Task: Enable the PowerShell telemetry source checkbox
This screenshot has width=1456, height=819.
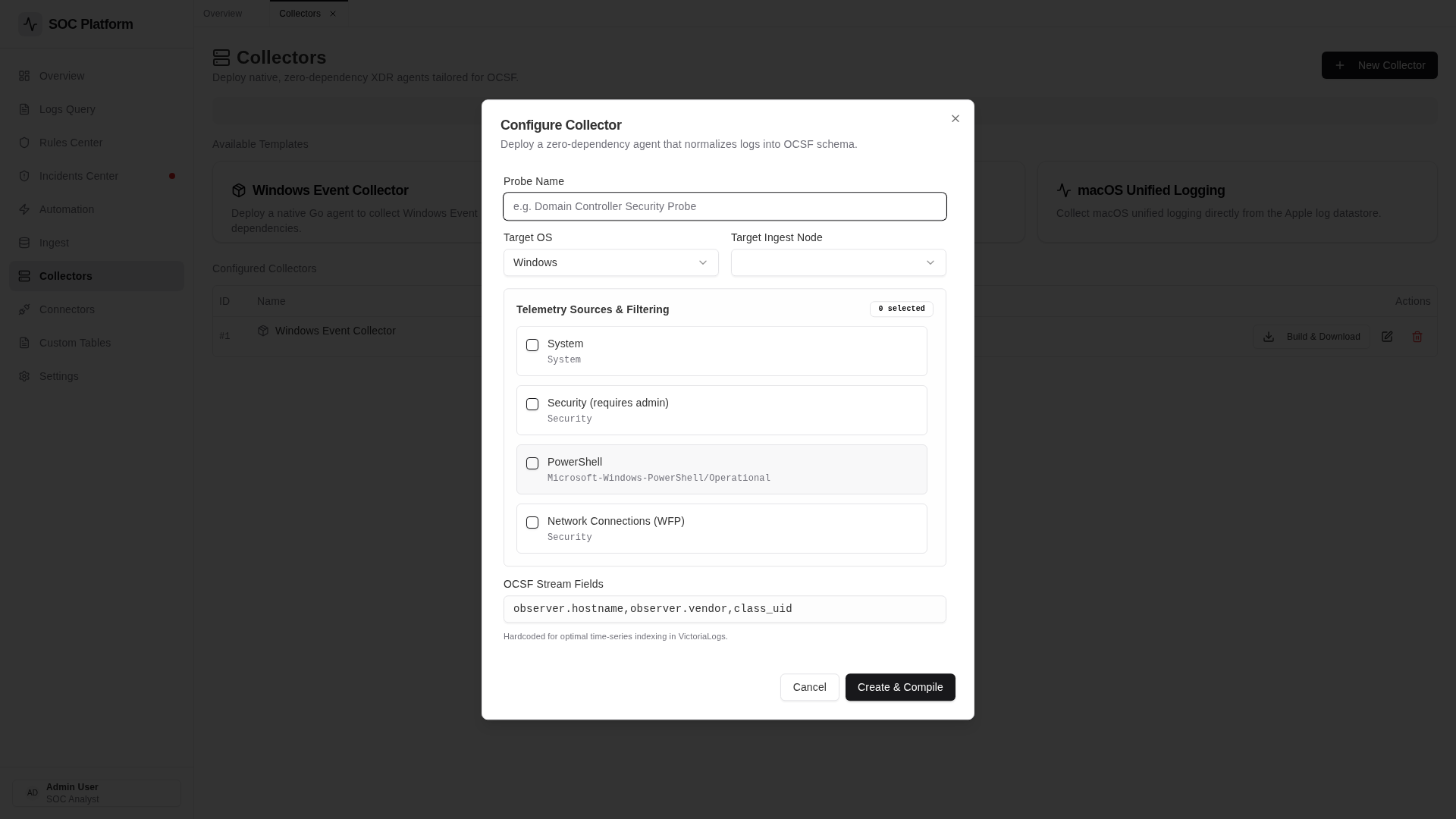Action: 532,463
